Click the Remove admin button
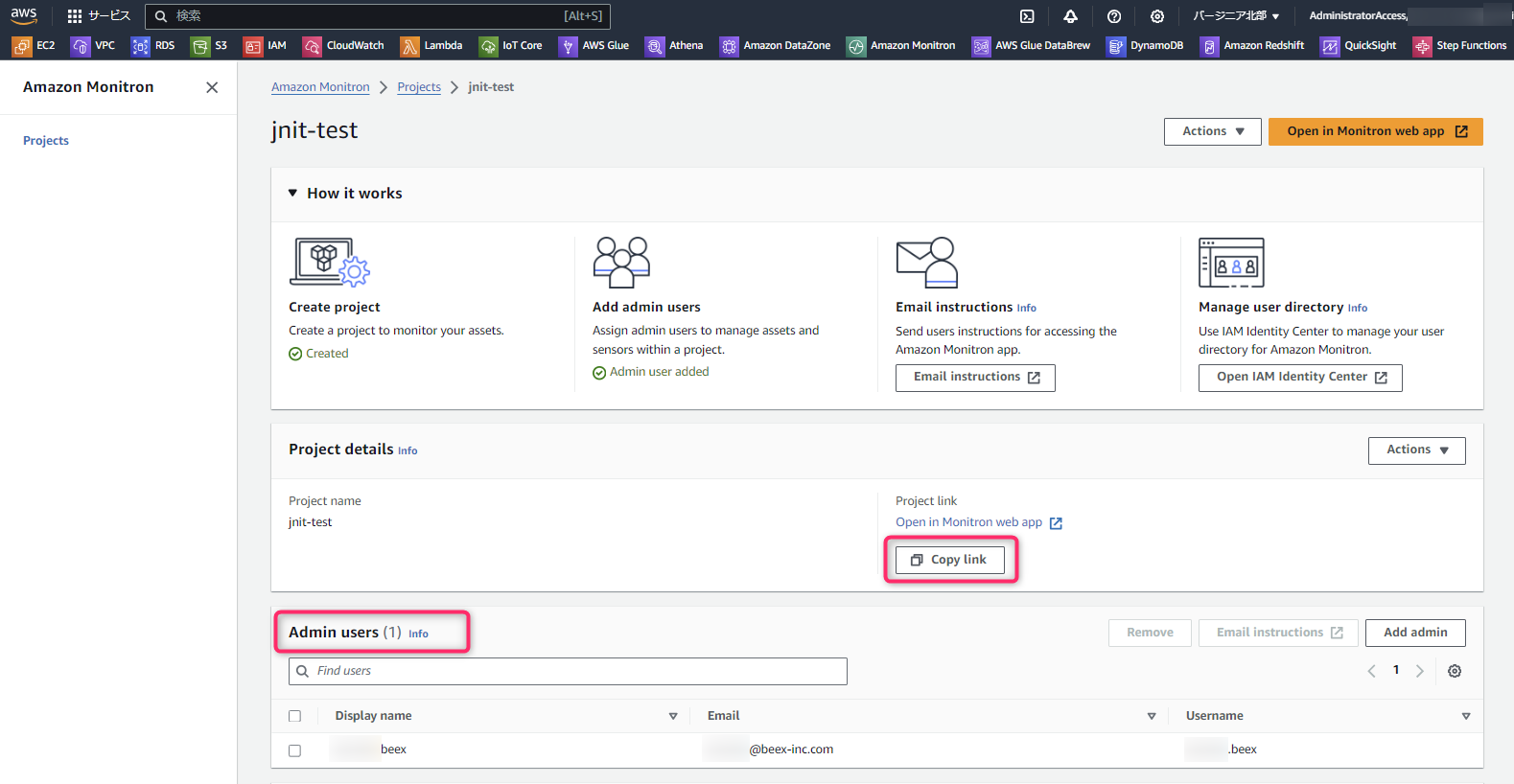Viewport: 1514px width, 784px height. 1150,633
